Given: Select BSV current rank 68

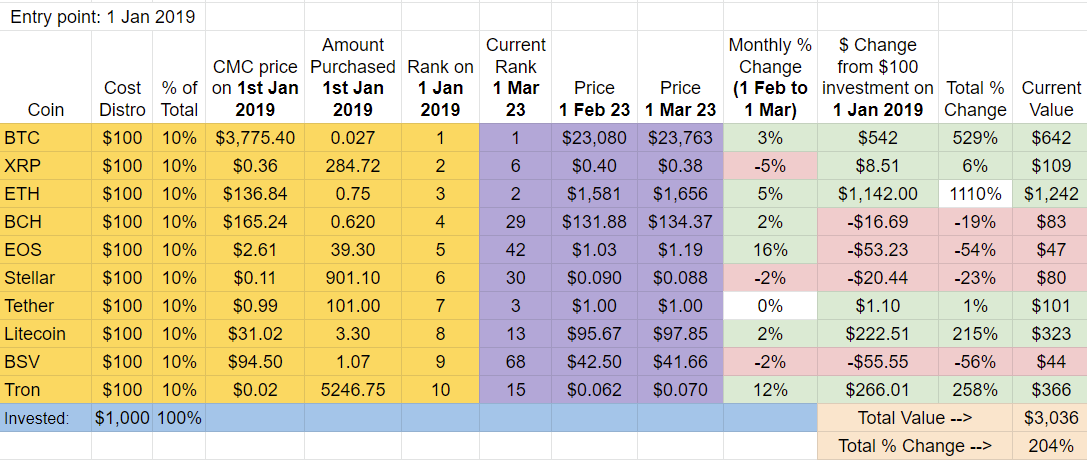Looking at the screenshot, I should click(x=515, y=362).
